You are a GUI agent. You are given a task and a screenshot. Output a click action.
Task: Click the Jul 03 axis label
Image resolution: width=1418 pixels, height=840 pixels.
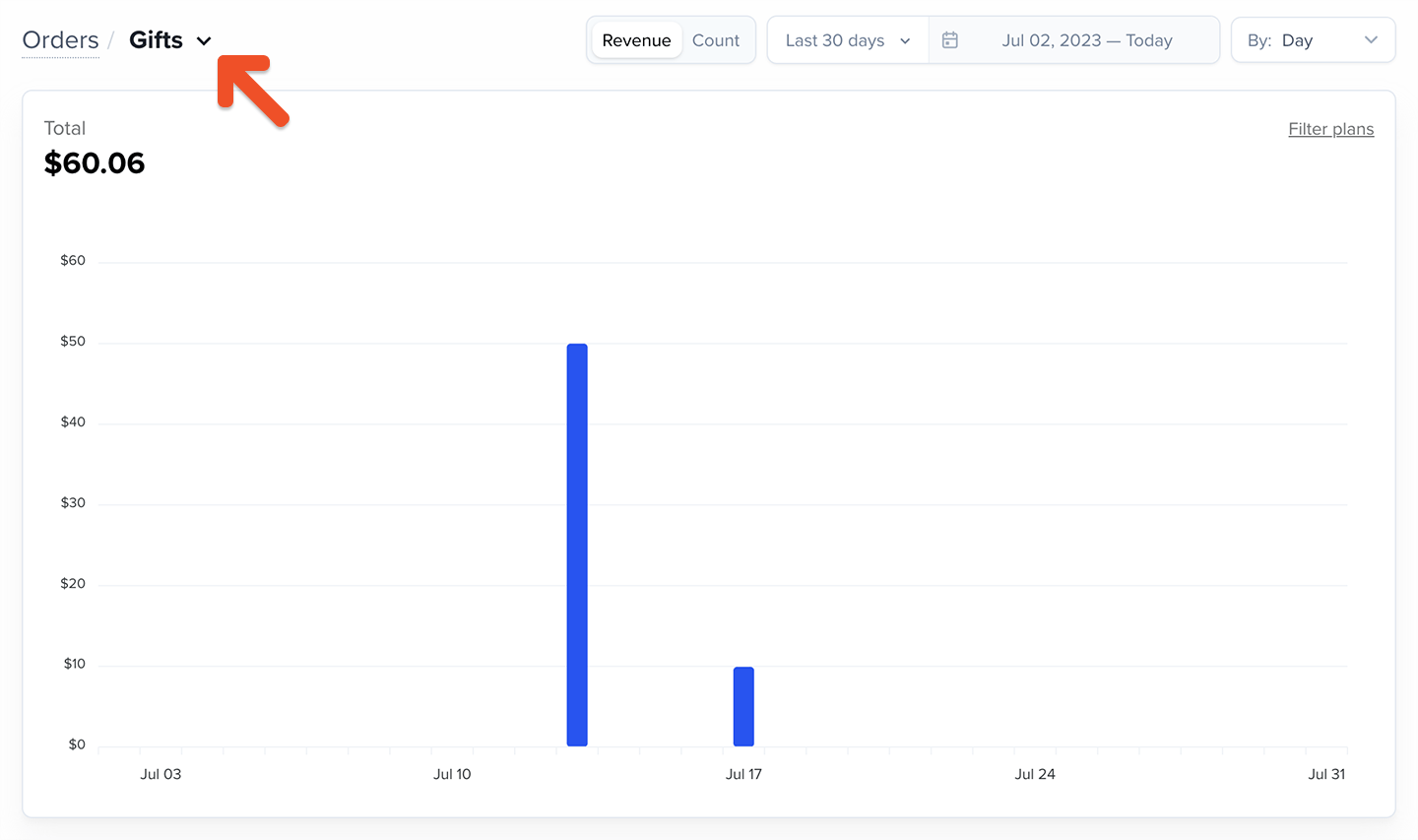click(161, 774)
